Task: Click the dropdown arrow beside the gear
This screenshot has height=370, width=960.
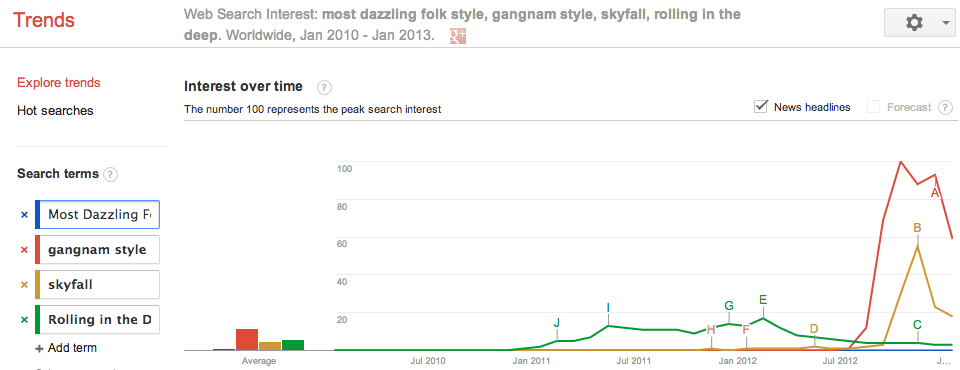Action: pos(945,24)
